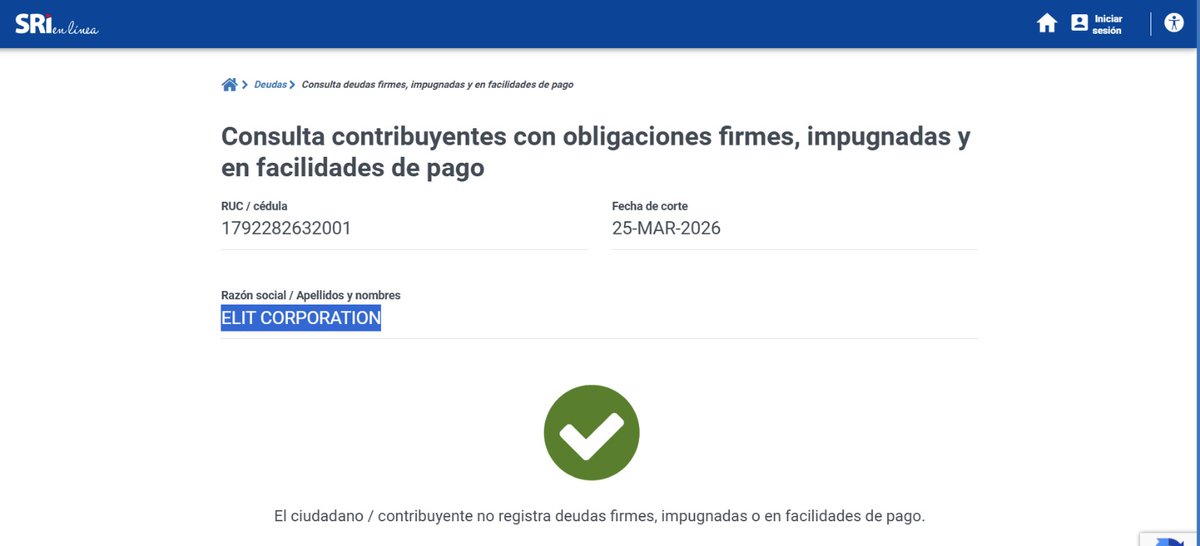
Task: Click the RUC / cédula label
Action: 254,206
